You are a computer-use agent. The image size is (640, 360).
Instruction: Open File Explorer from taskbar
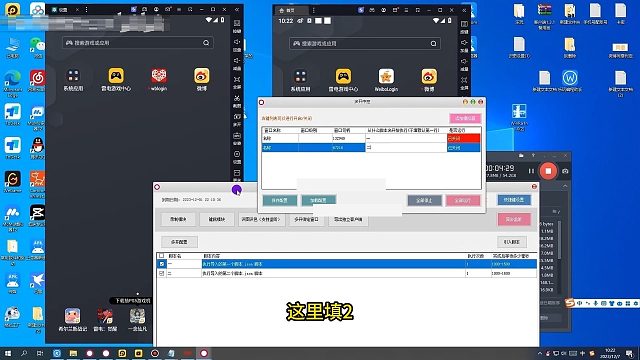pos(73,353)
